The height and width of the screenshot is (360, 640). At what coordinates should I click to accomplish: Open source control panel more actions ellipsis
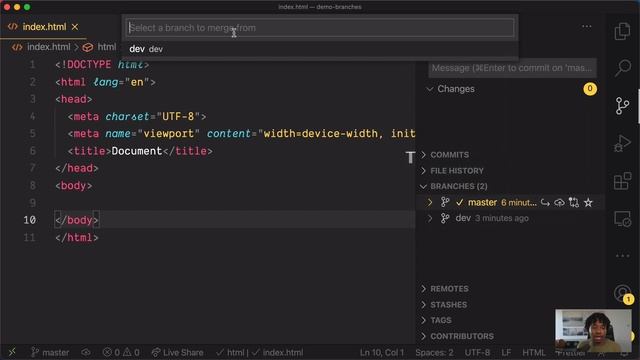click(x=587, y=27)
